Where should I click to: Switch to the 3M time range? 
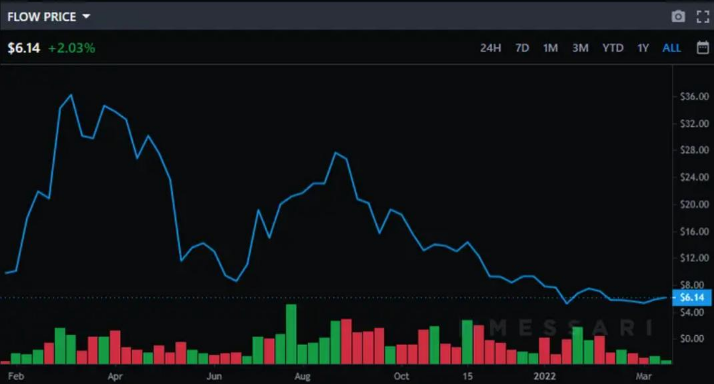[x=580, y=48]
